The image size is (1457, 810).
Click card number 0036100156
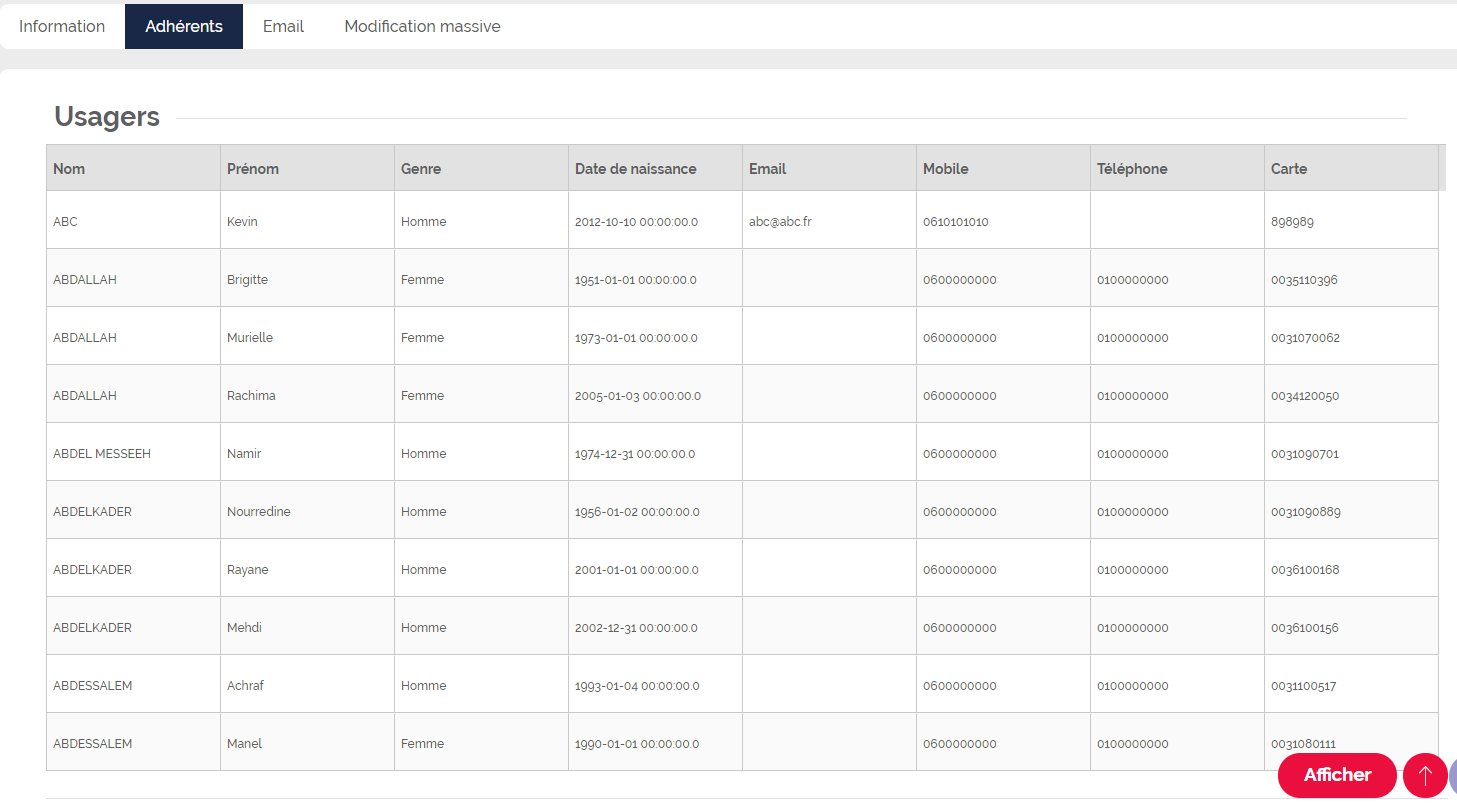1305,628
